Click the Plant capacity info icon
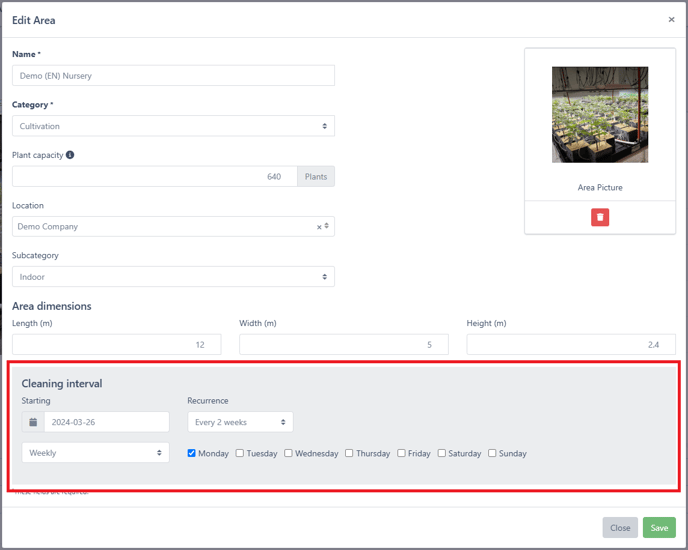The height and width of the screenshot is (550, 688). click(70, 155)
